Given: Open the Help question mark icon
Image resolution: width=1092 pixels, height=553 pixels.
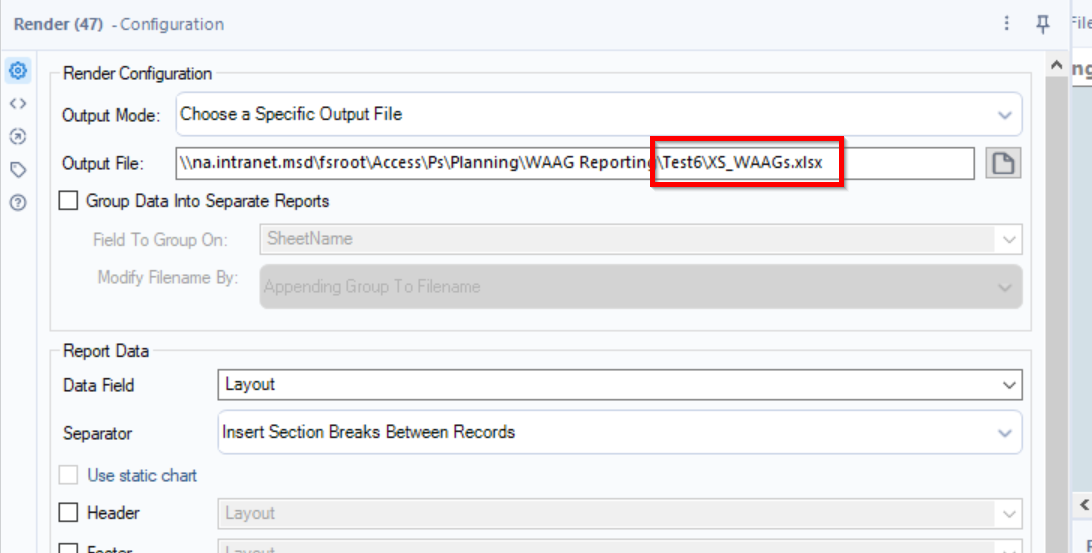Looking at the screenshot, I should click(17, 202).
